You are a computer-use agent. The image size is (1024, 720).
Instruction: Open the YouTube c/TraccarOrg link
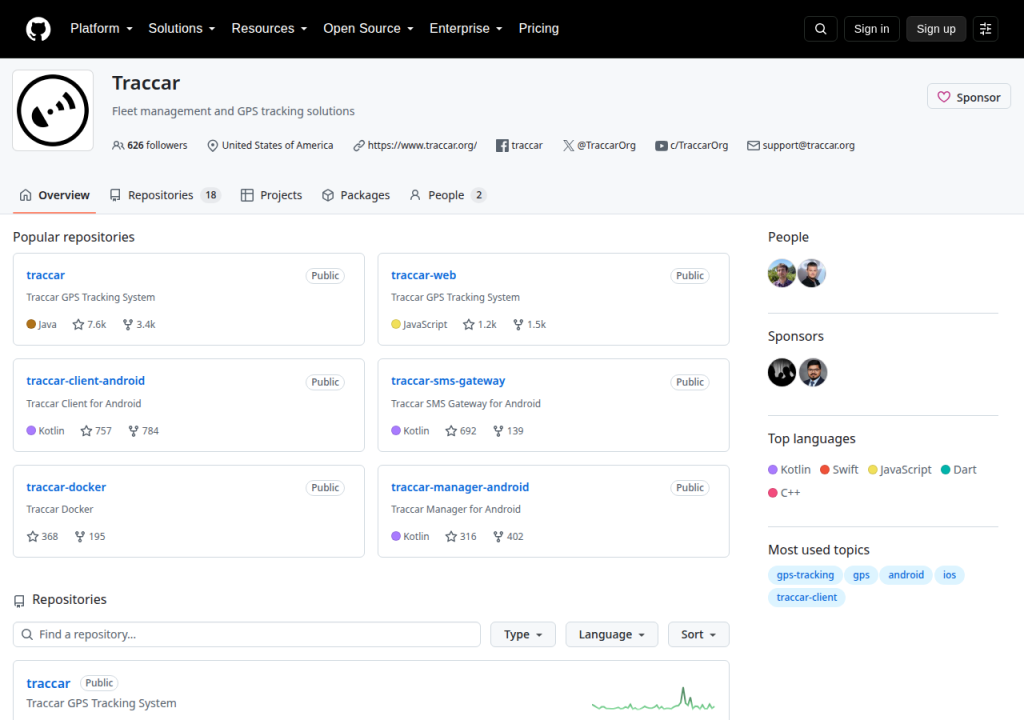(x=699, y=145)
